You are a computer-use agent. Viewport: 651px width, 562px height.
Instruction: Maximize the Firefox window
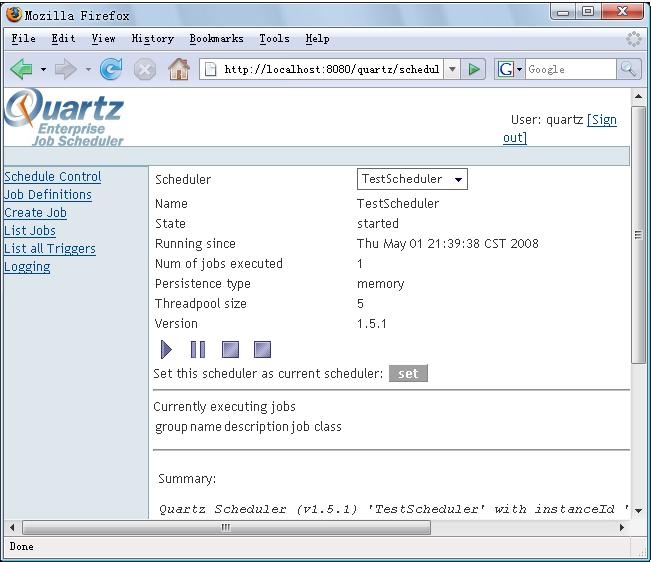(x=587, y=12)
